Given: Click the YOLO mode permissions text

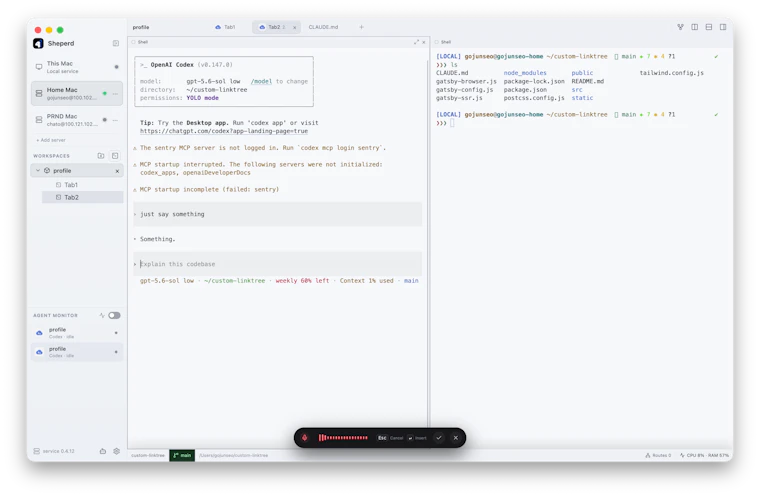Looking at the screenshot, I should click(x=202, y=98).
